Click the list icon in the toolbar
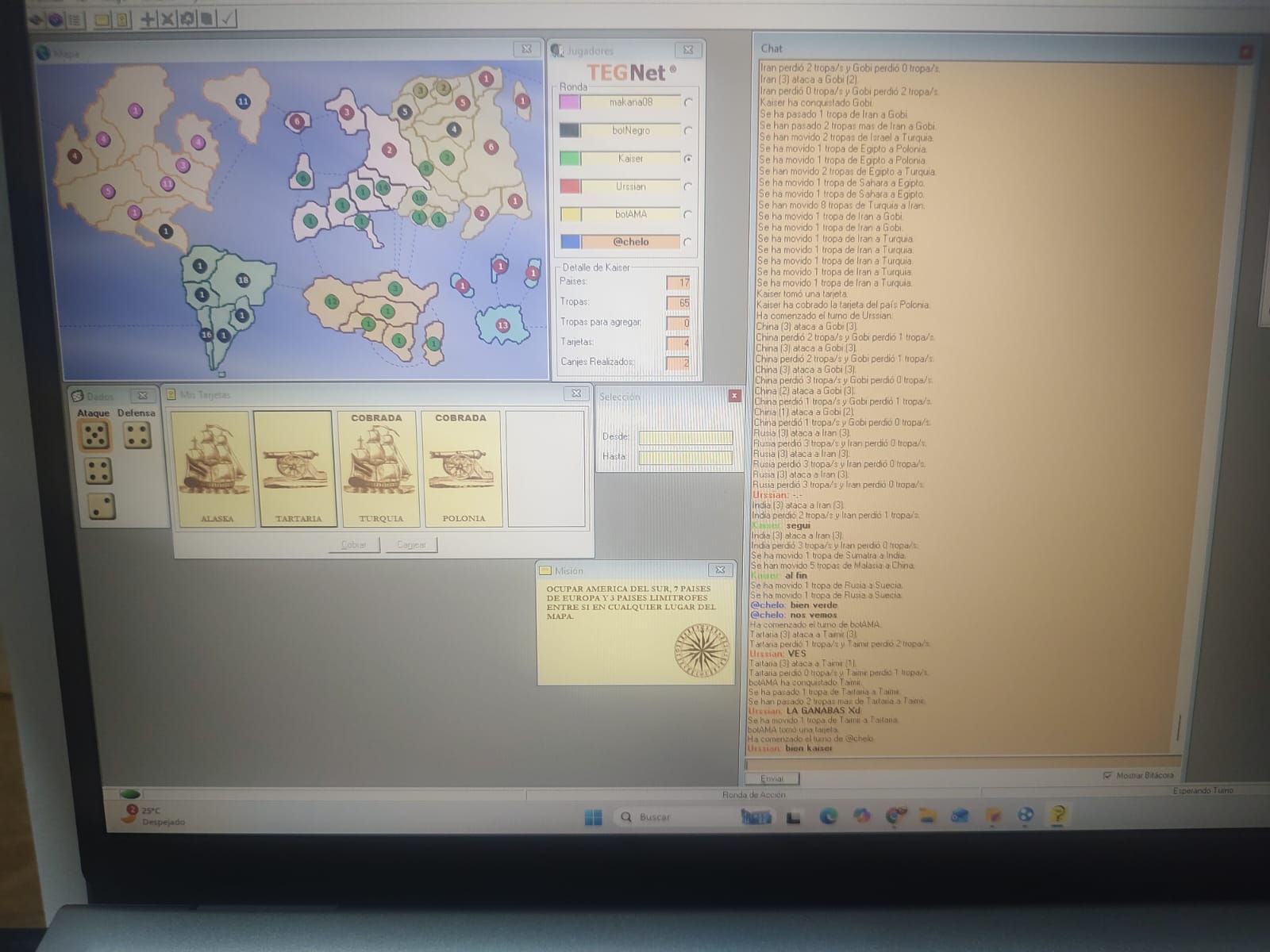 (x=75, y=20)
